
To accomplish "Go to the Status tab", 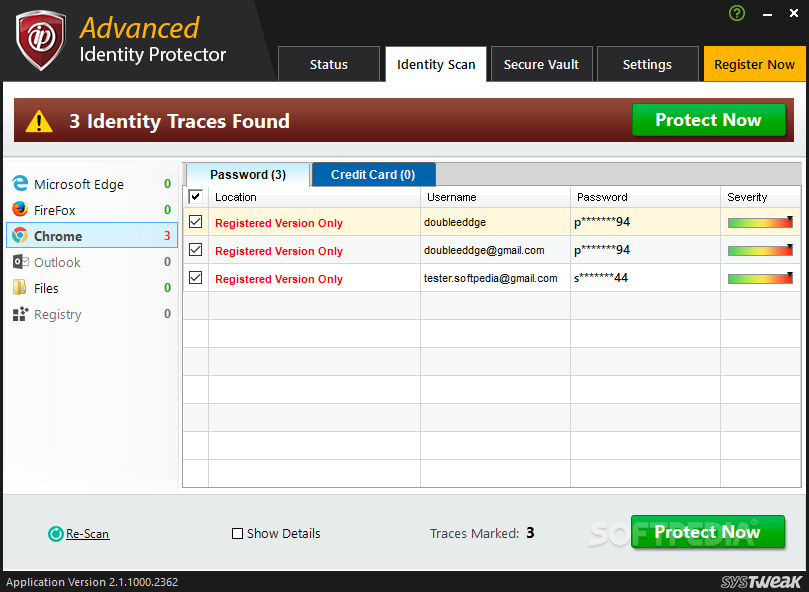I will 328,63.
